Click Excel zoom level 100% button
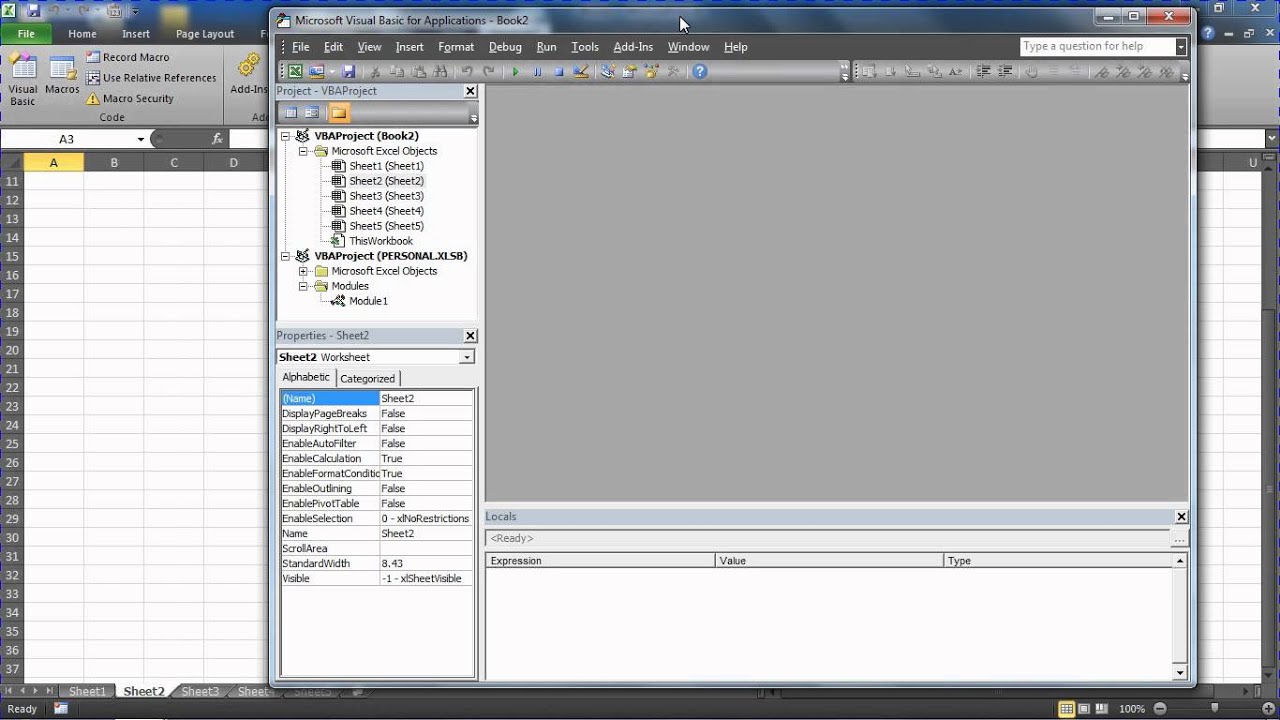This screenshot has width=1280, height=720. (1132, 708)
